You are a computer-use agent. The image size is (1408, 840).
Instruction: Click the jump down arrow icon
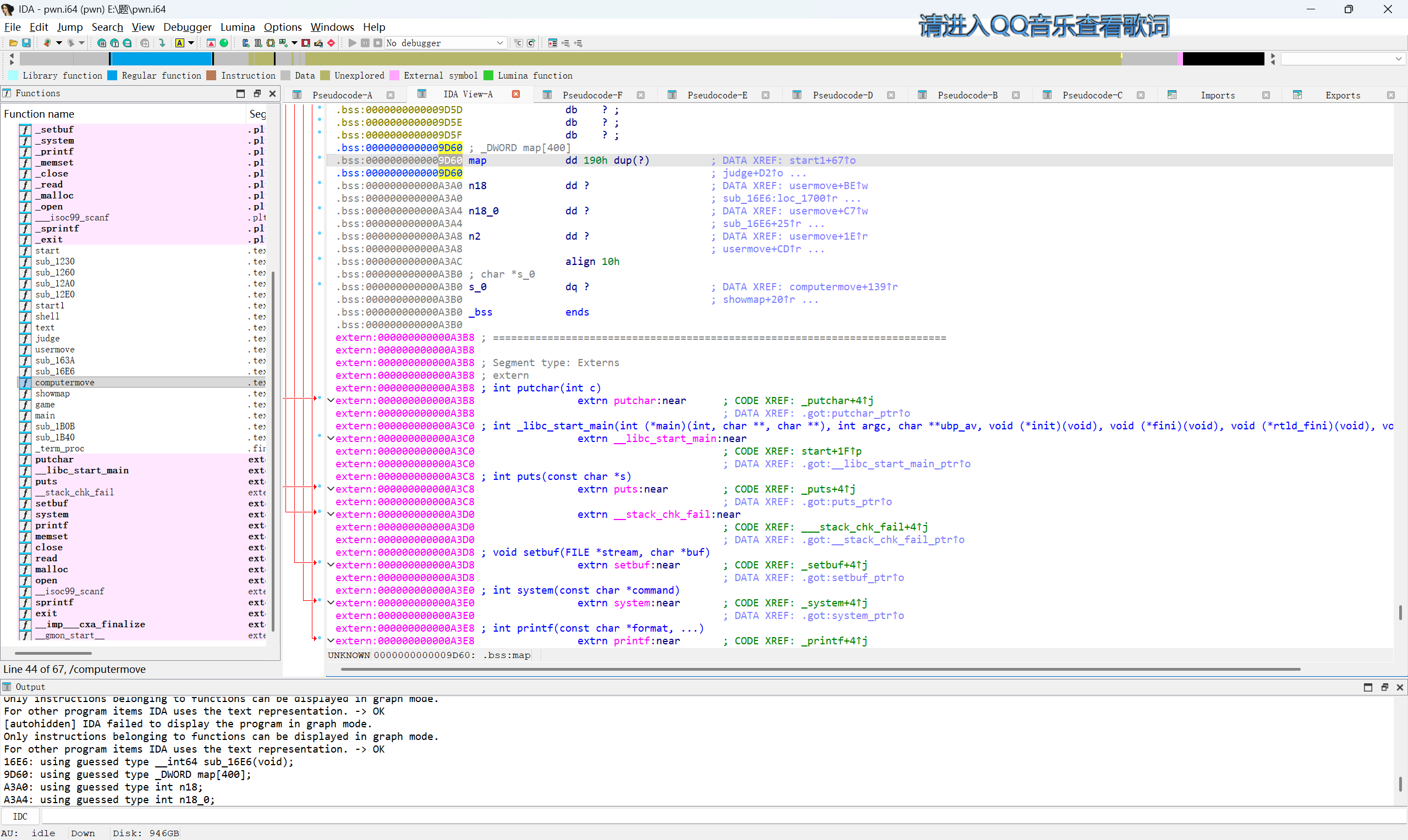click(x=162, y=43)
